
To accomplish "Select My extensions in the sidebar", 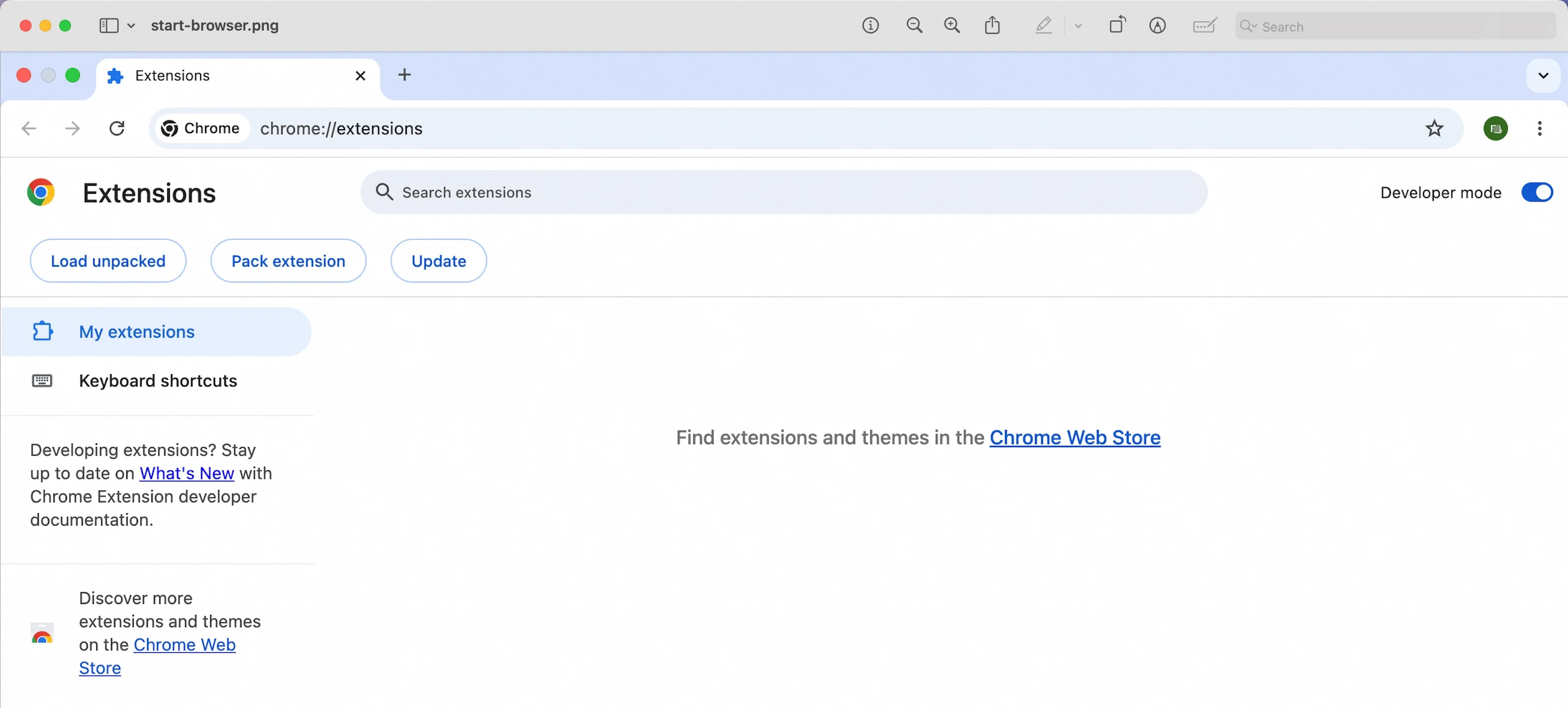I will click(156, 332).
